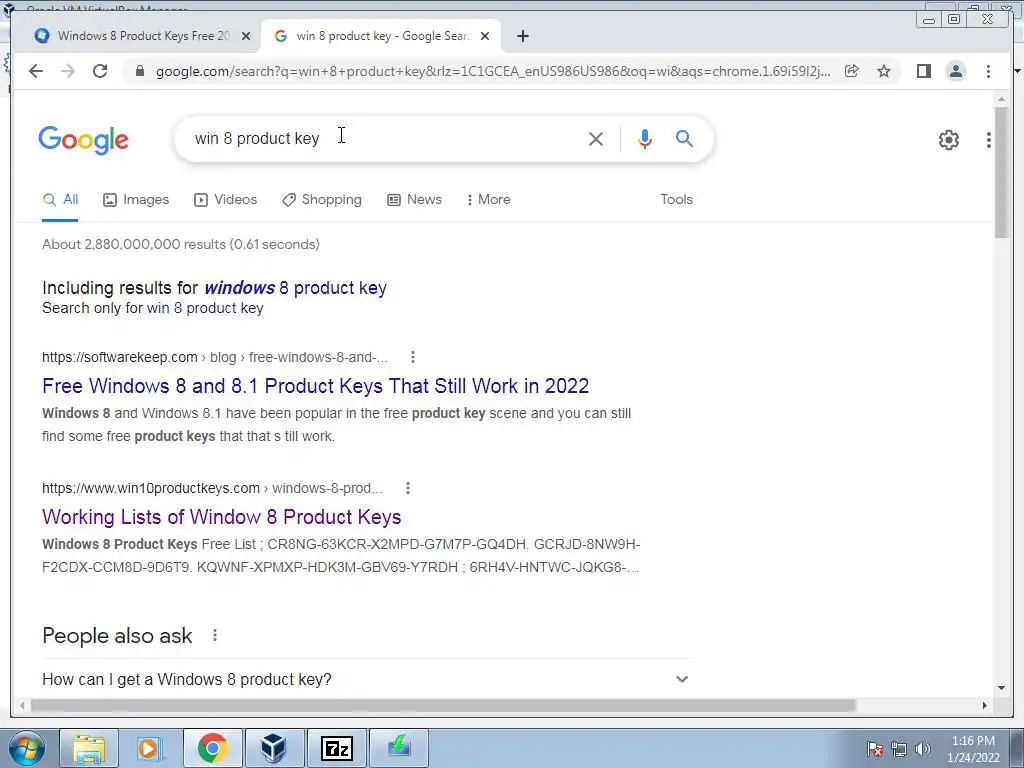Follow the windows 8 product key correction link

[295, 288]
